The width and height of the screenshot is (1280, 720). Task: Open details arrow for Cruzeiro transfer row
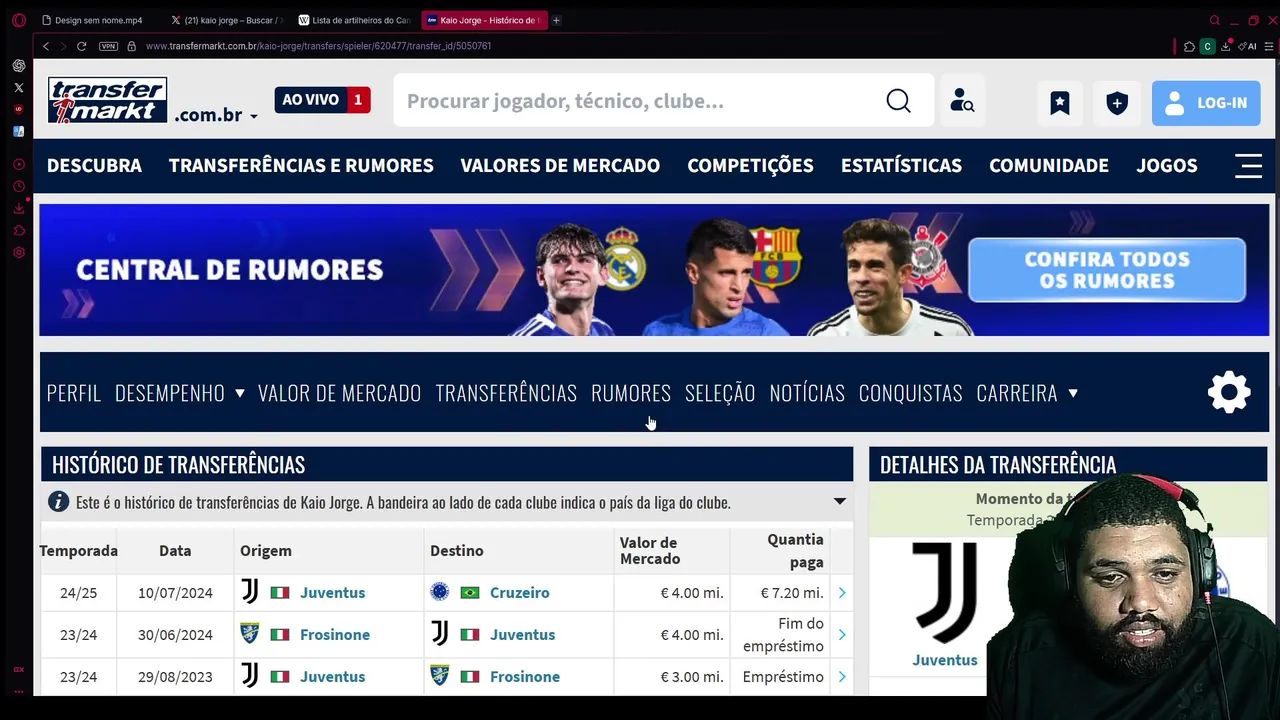(x=842, y=593)
